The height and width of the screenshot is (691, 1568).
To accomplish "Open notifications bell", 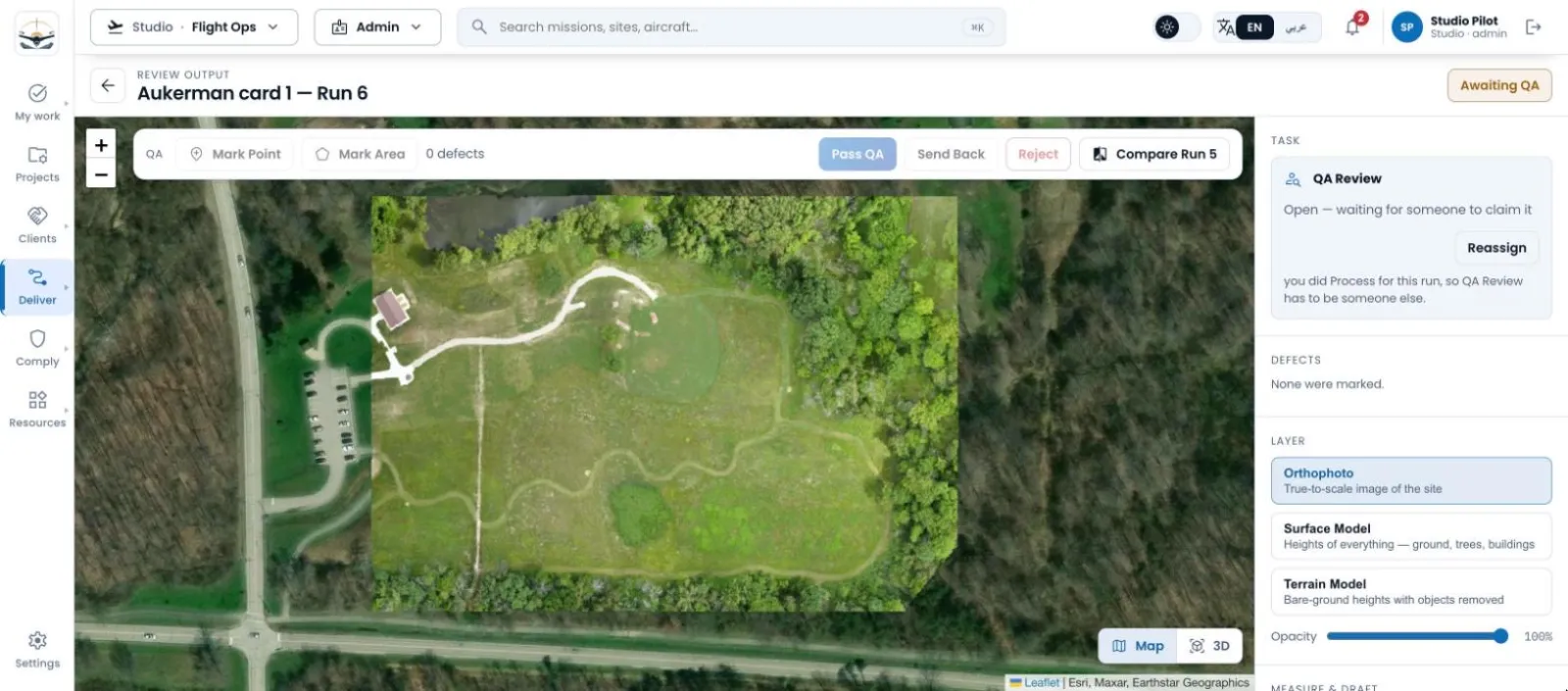I will pyautogui.click(x=1352, y=27).
